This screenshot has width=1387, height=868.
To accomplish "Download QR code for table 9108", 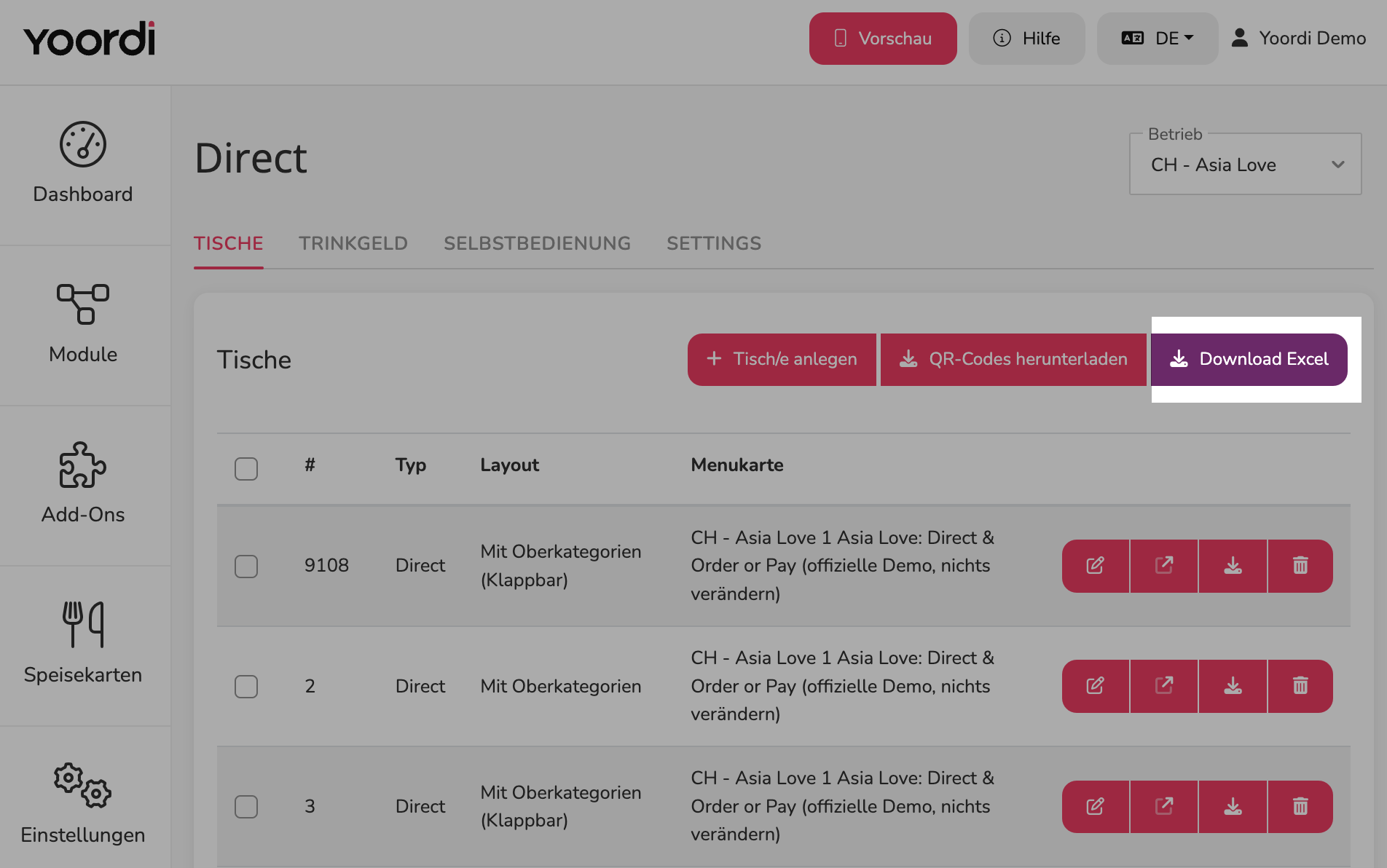I will [x=1233, y=566].
